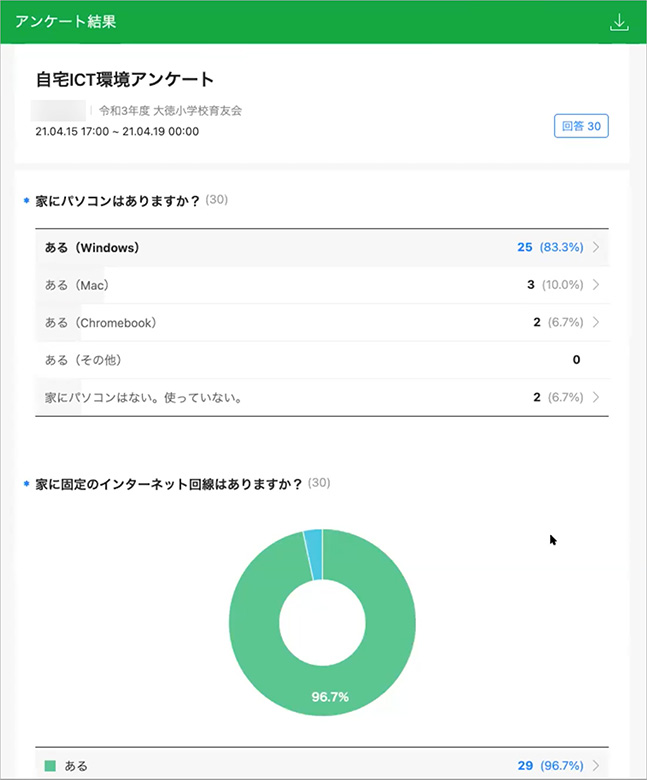Click the download icon in the header
647x780 pixels.
[619, 22]
